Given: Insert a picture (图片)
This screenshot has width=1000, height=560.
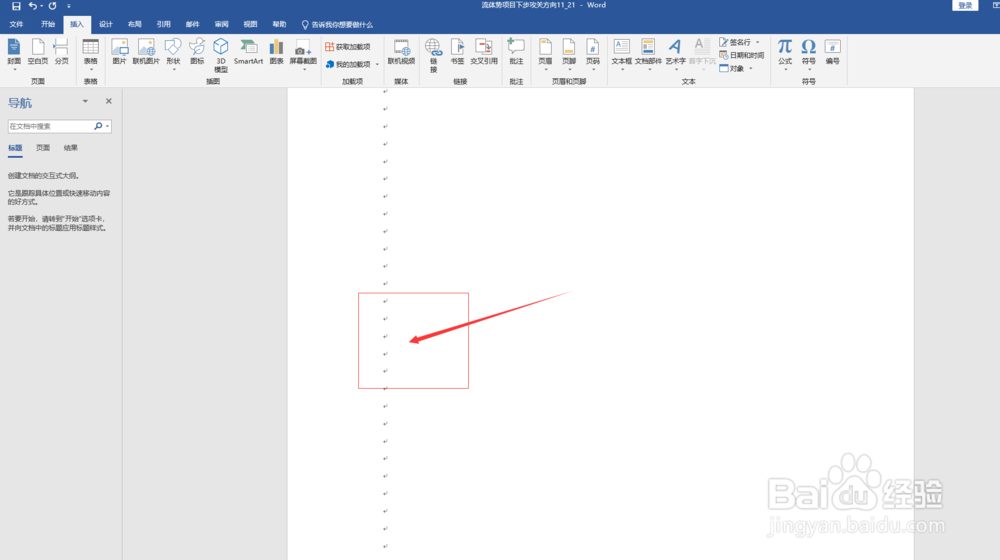Looking at the screenshot, I should click(x=119, y=52).
